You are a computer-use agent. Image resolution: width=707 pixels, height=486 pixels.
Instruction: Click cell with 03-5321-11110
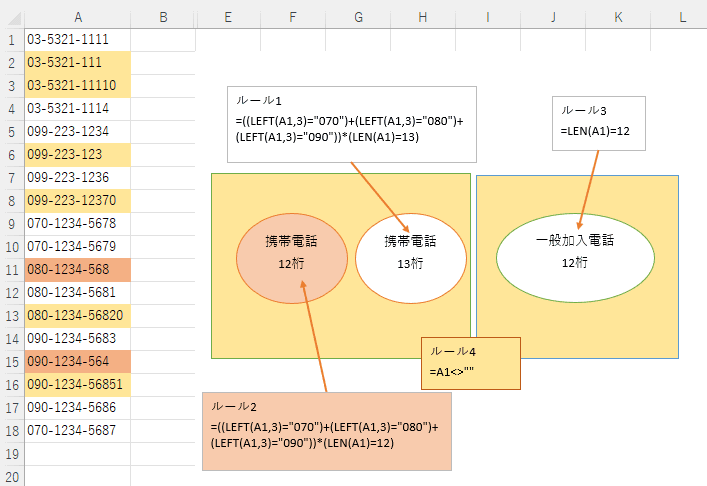pos(78,86)
